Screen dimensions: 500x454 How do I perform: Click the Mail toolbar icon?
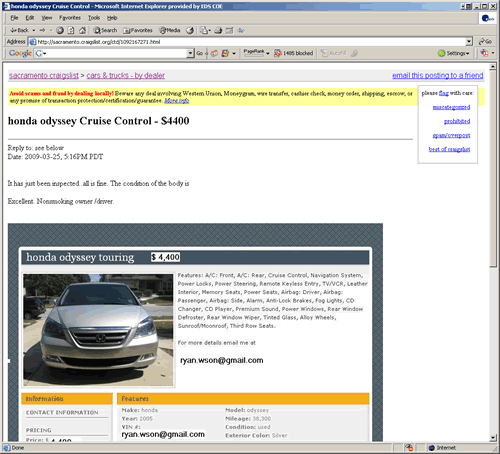(x=203, y=30)
